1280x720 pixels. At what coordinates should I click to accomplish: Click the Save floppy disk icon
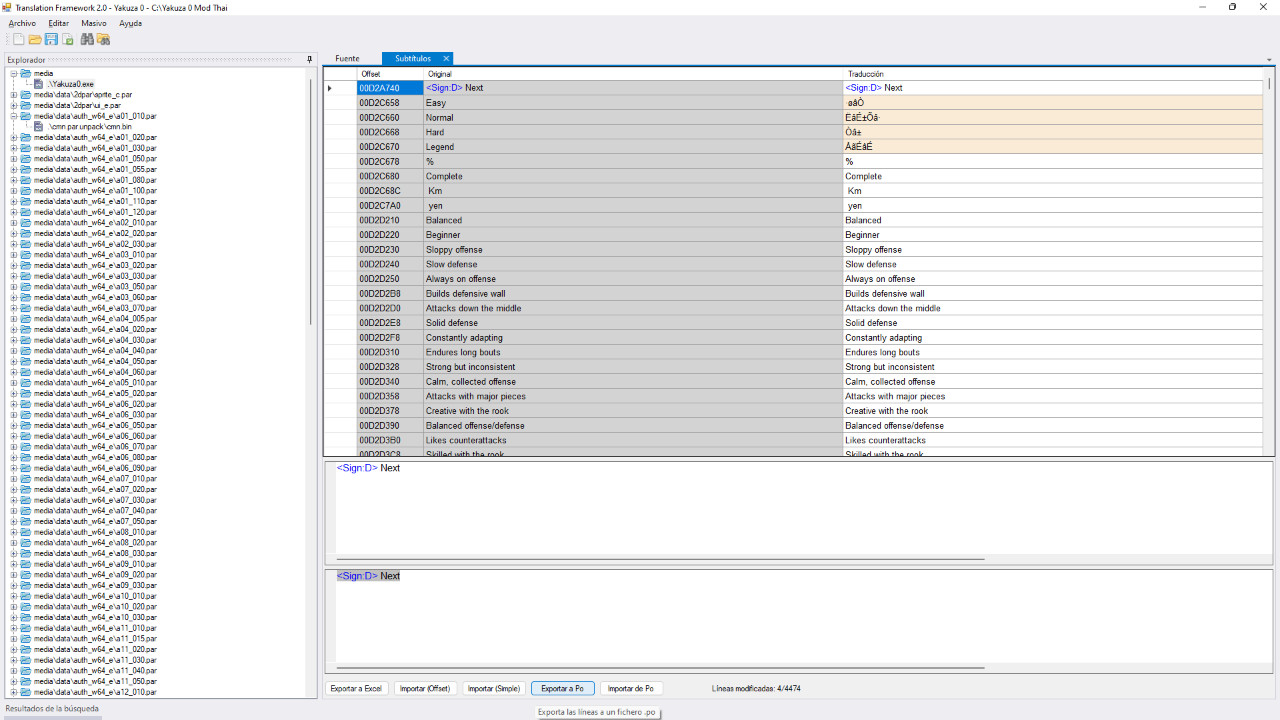pos(51,39)
